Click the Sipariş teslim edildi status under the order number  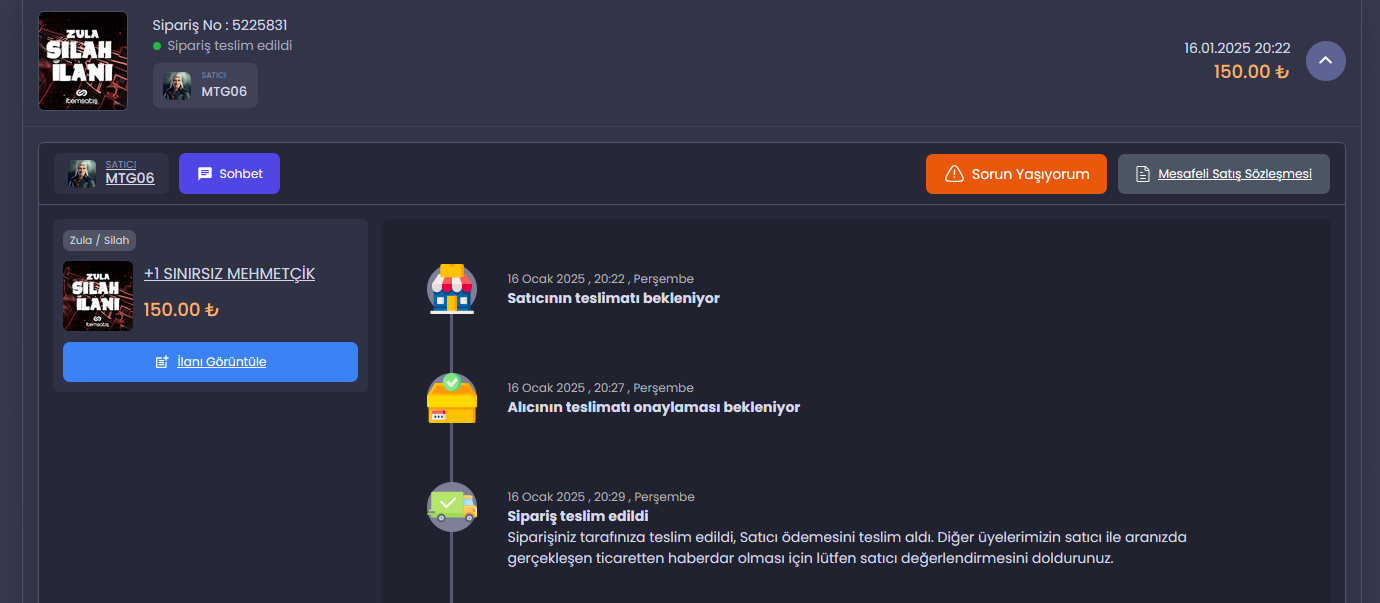pyautogui.click(x=230, y=46)
